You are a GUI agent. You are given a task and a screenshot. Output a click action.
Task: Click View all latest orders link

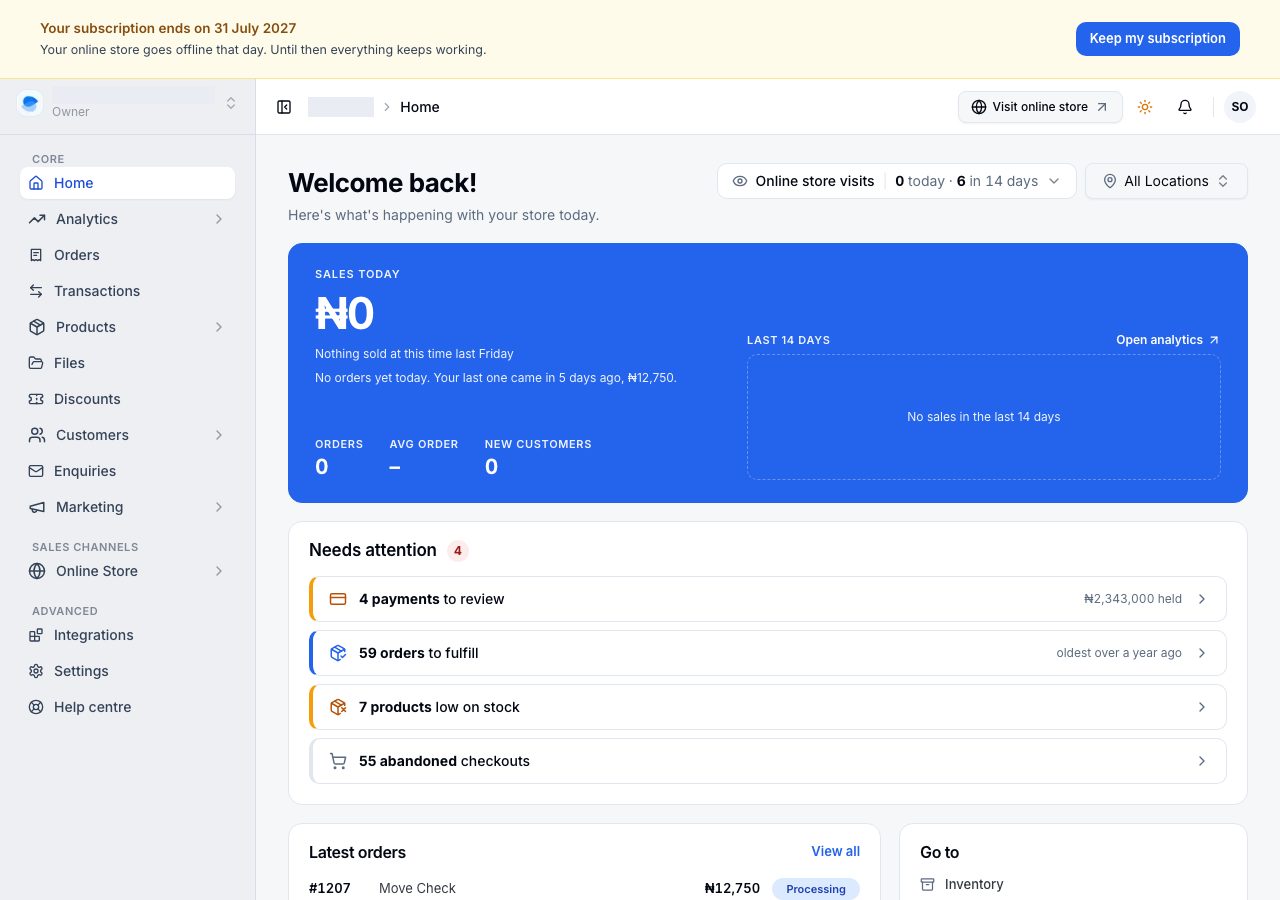click(x=835, y=851)
